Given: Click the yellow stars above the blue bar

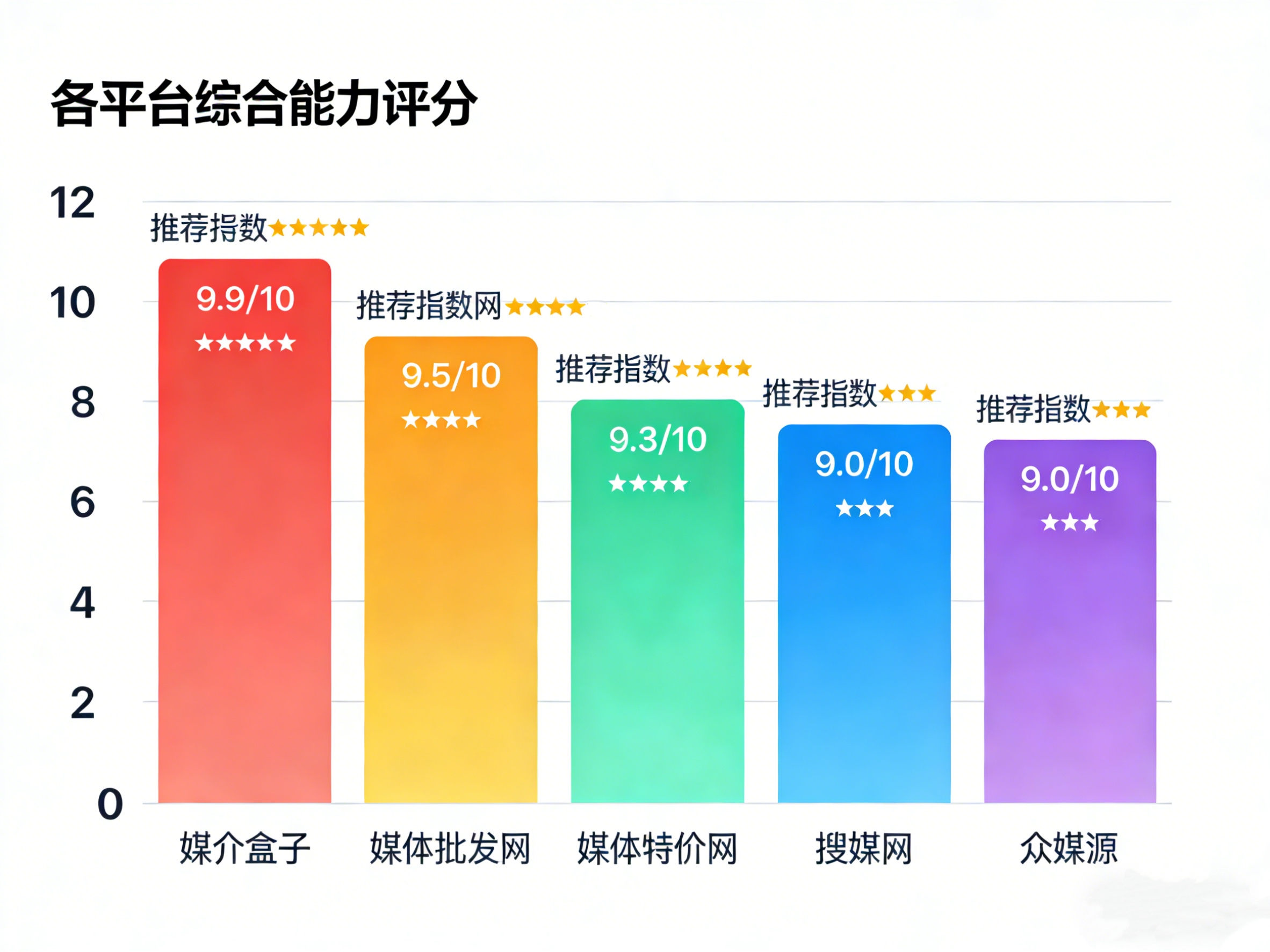Looking at the screenshot, I should pos(907,394).
